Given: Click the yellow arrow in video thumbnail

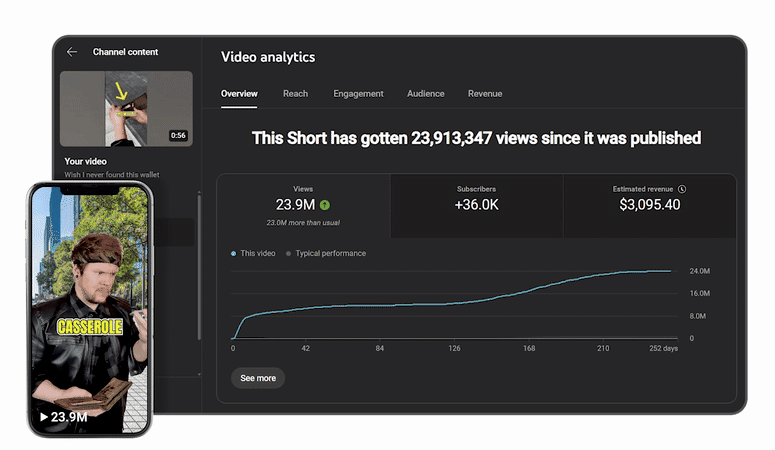Looking at the screenshot, I should [120, 91].
